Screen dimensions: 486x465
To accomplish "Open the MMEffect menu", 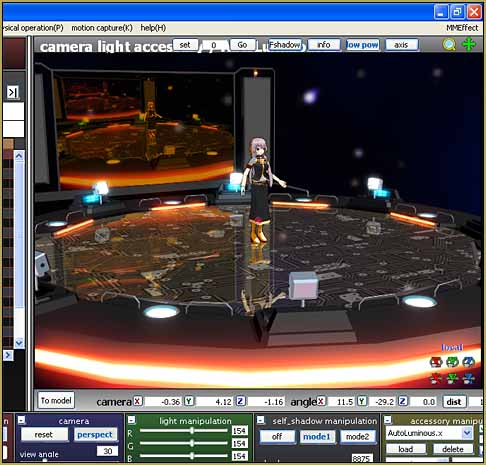I will (x=462, y=28).
